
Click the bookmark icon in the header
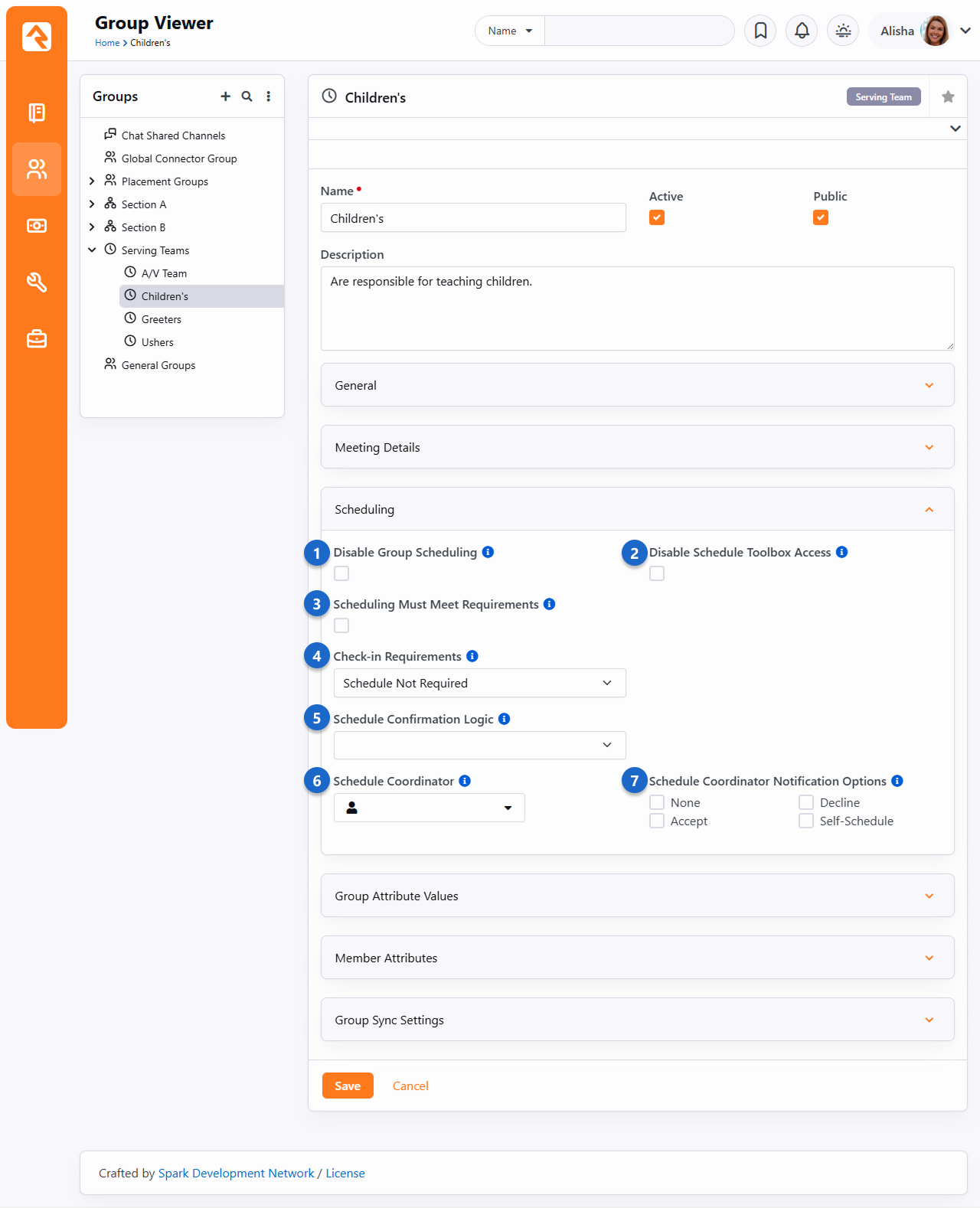(760, 31)
